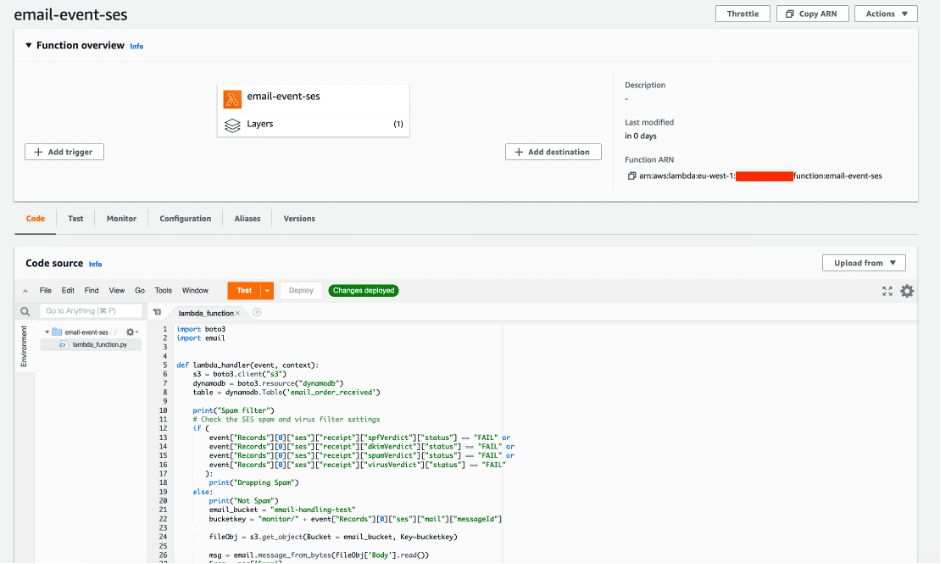The width and height of the screenshot is (941, 564).
Task: Open the Layers stack icon in the overview
Action: (x=232, y=125)
